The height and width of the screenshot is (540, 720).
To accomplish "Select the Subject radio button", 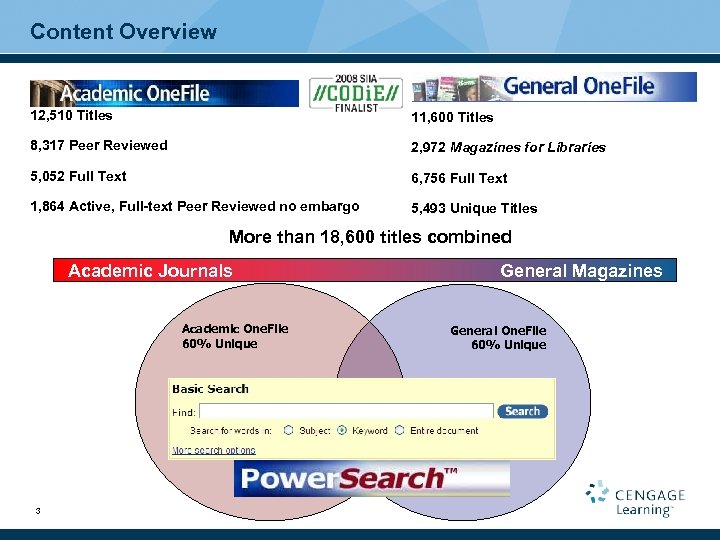I will click(288, 430).
